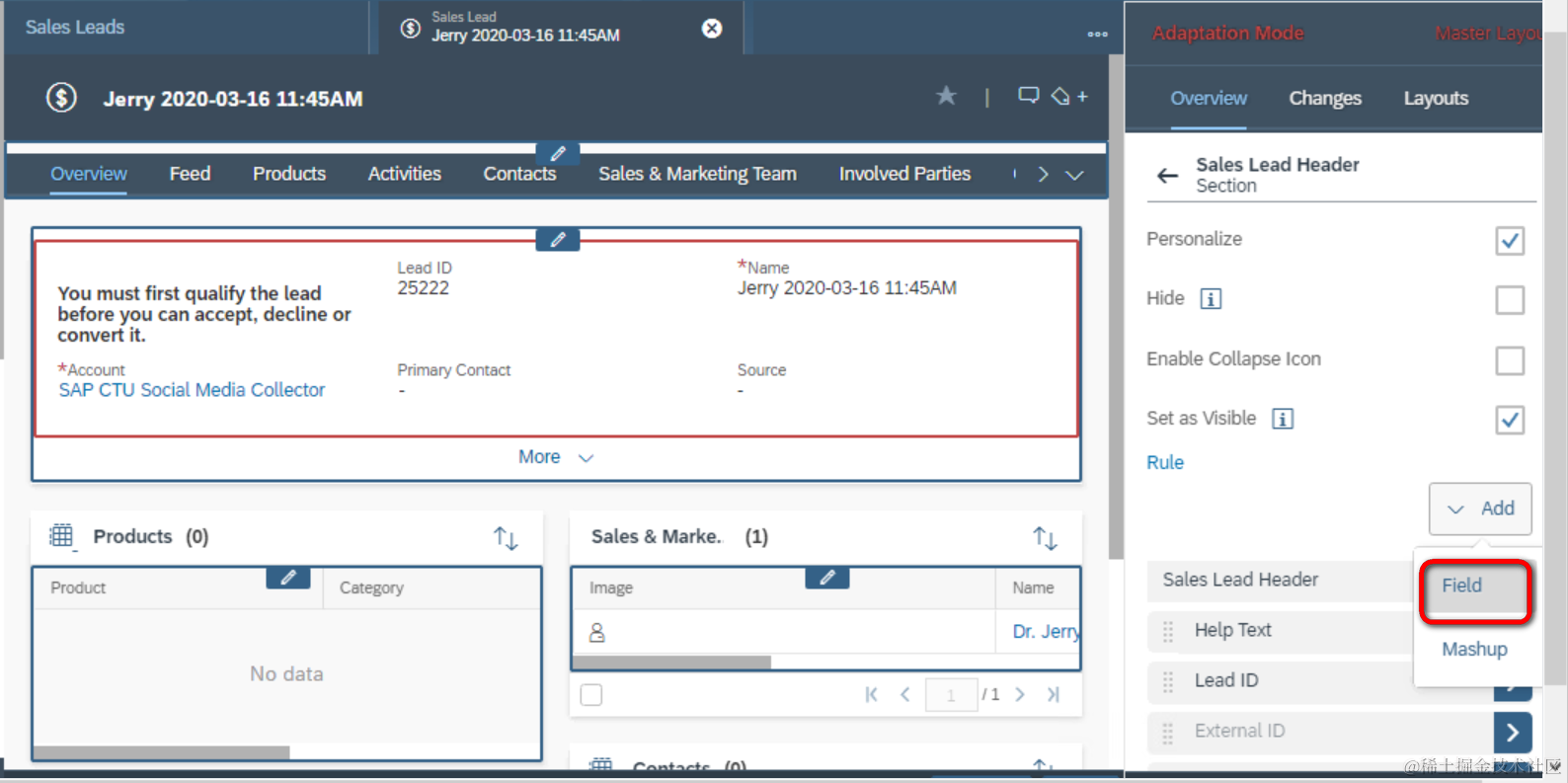Switch to Changes in the adaptation panel
The height and width of the screenshot is (783, 1568).
(x=1325, y=98)
